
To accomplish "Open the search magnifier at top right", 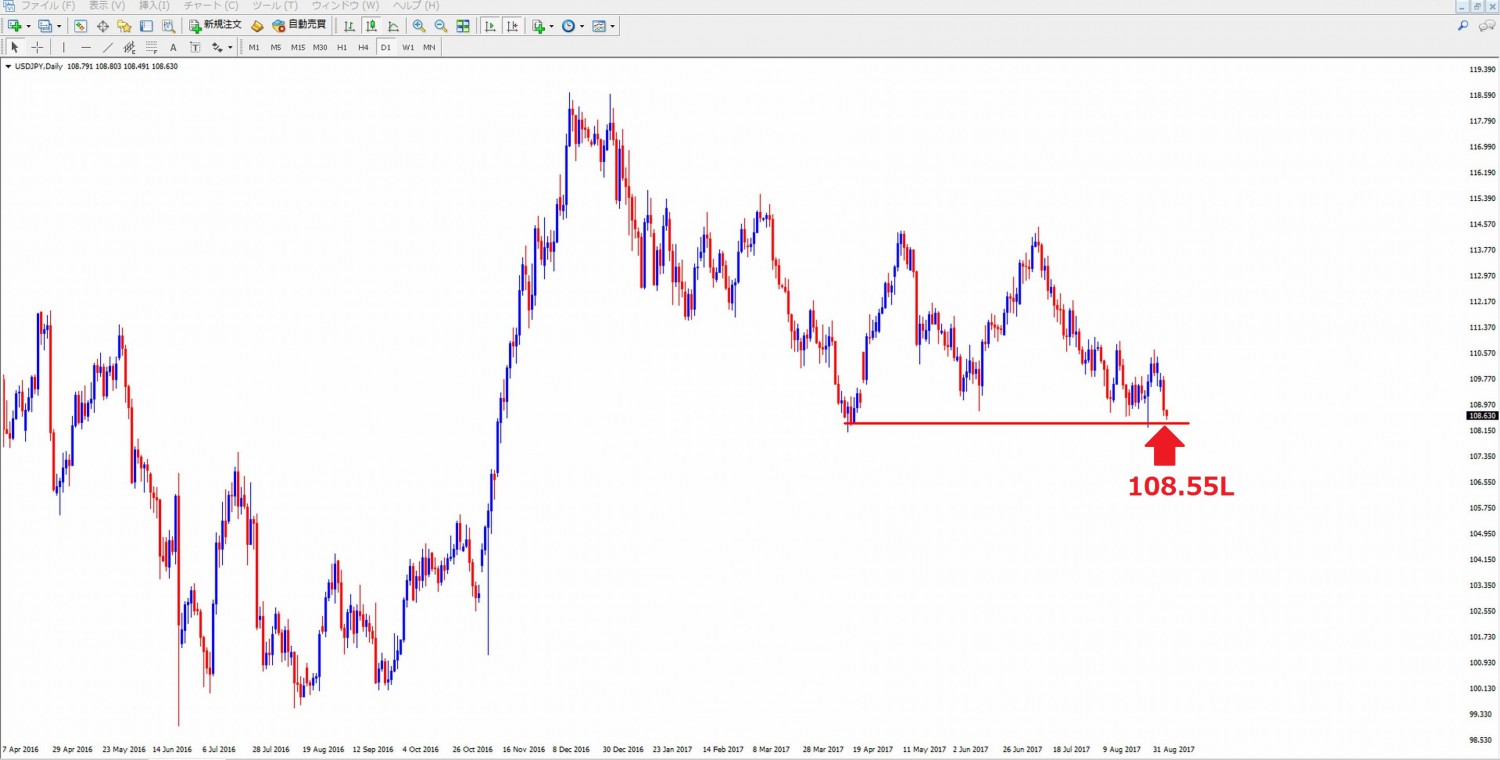I will [x=1463, y=26].
